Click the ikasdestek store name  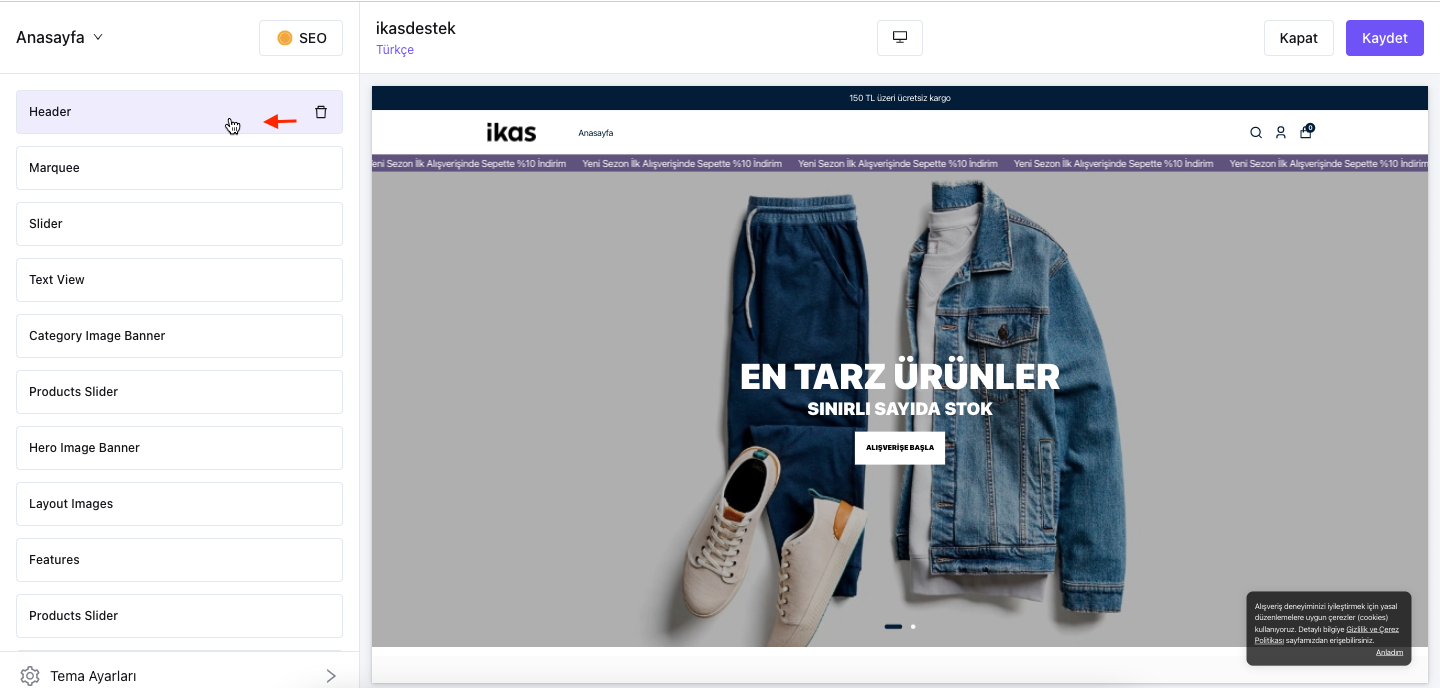point(416,28)
